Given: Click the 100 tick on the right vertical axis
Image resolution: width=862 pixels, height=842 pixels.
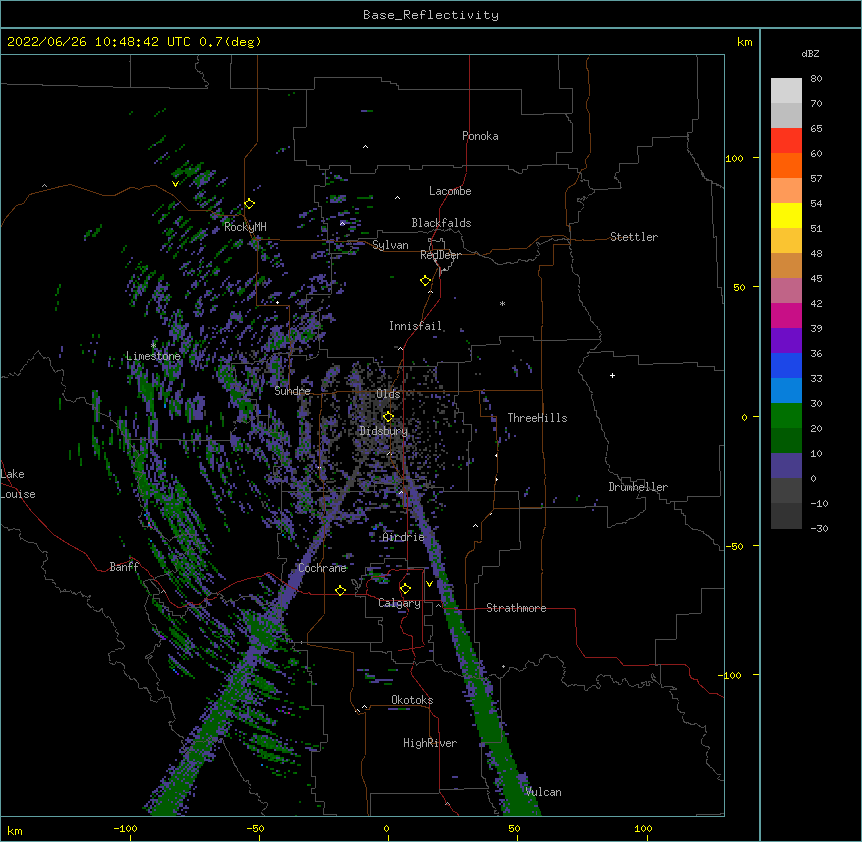Looking at the screenshot, I should point(734,159).
